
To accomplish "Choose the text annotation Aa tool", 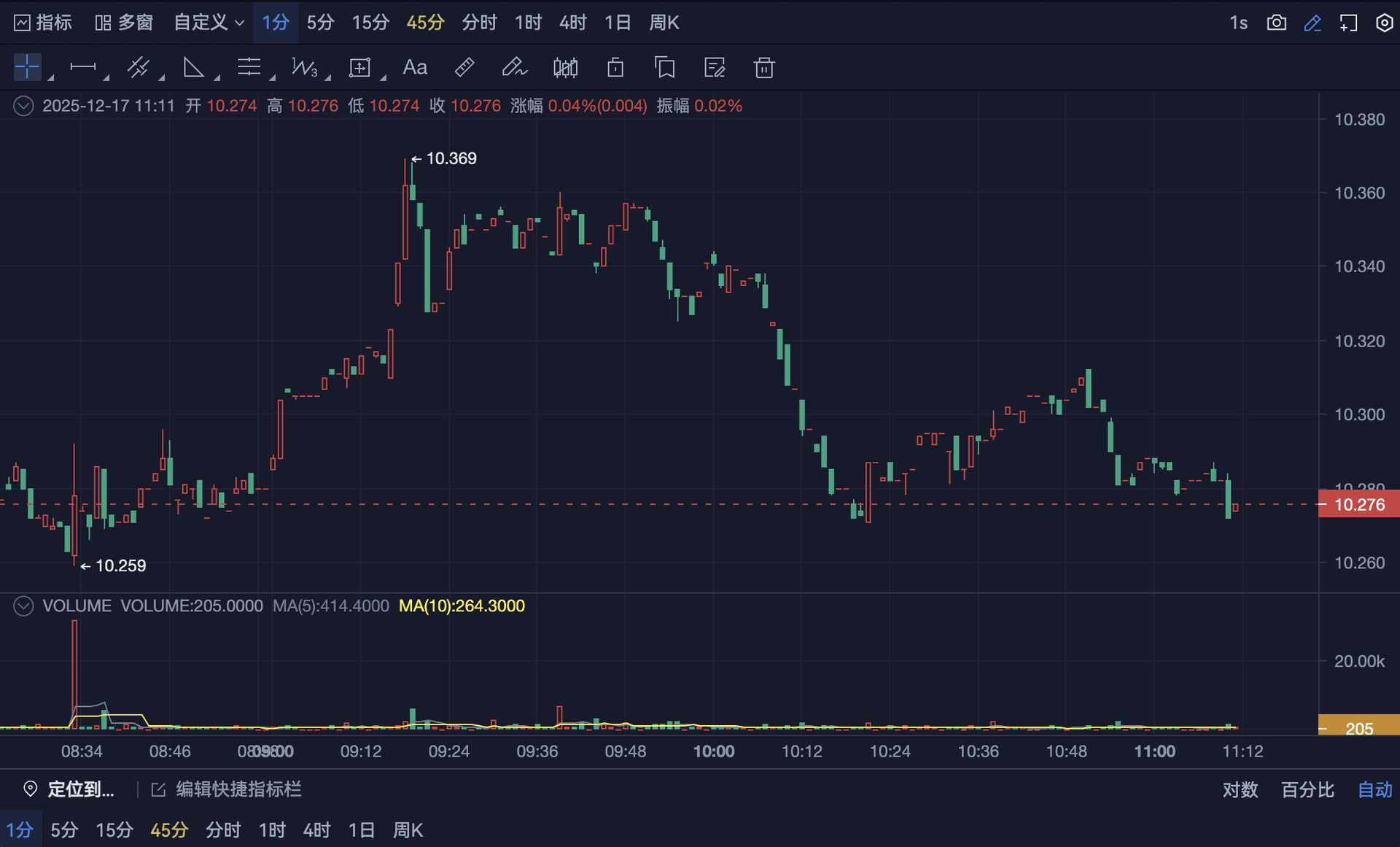I will (x=414, y=67).
